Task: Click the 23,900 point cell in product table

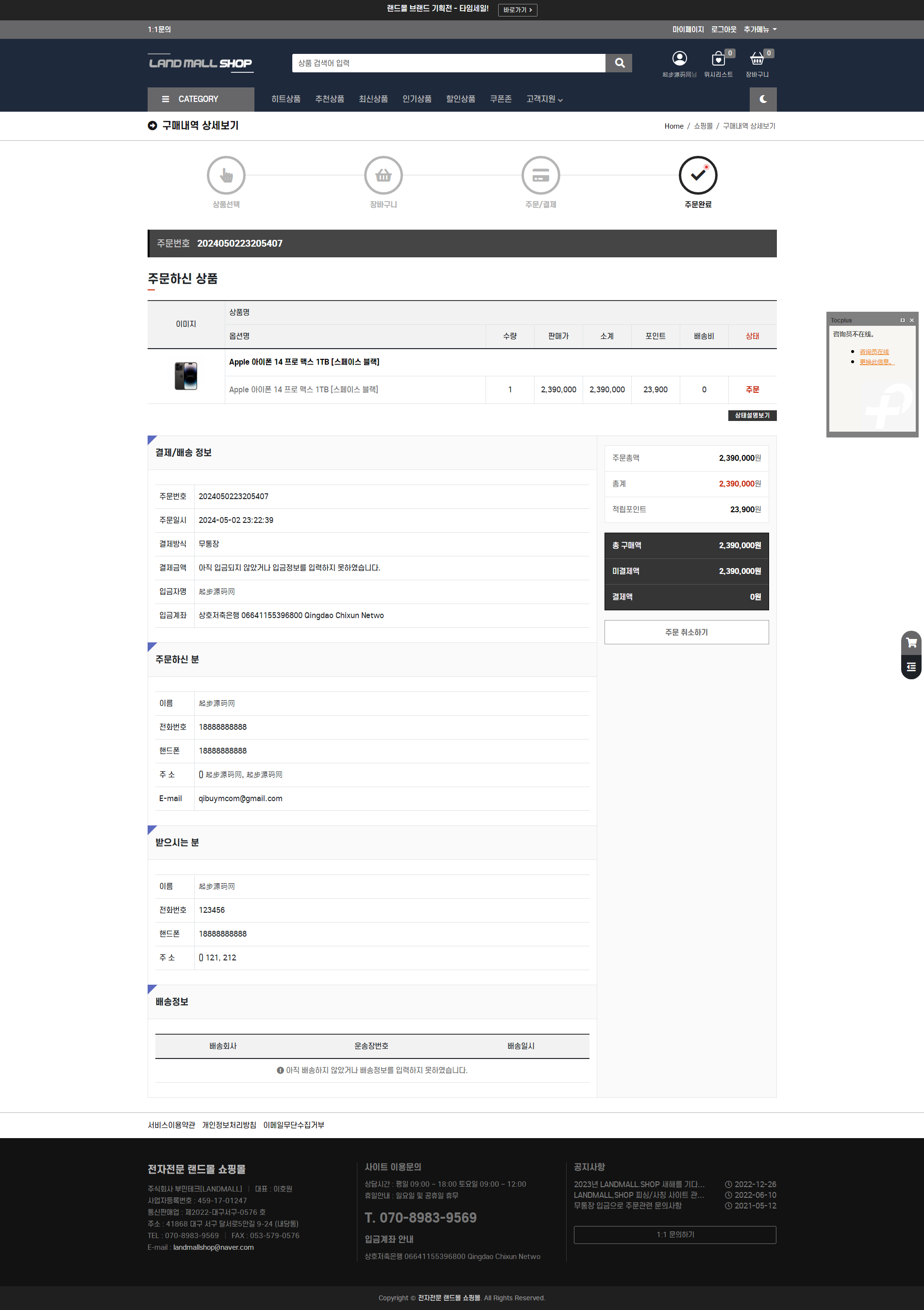Action: [x=655, y=390]
